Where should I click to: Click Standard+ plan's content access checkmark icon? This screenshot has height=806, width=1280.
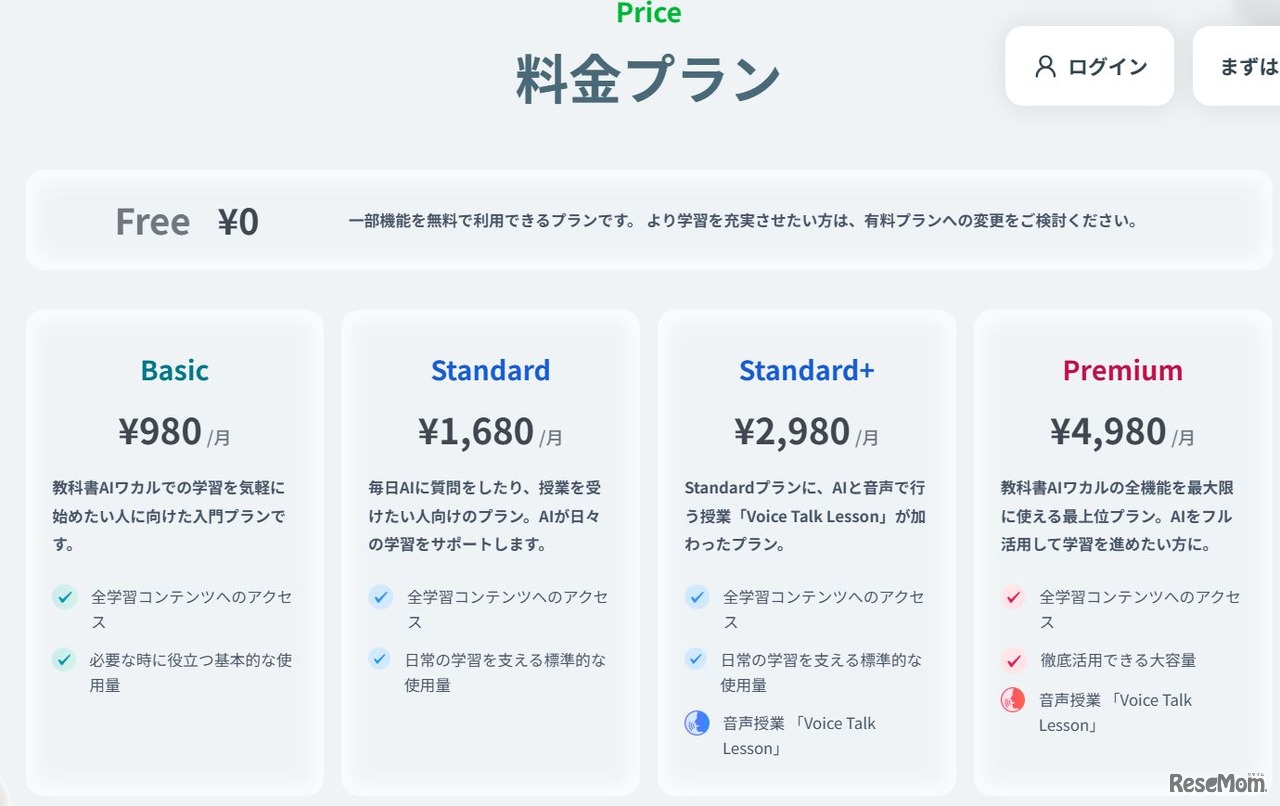tap(697, 597)
